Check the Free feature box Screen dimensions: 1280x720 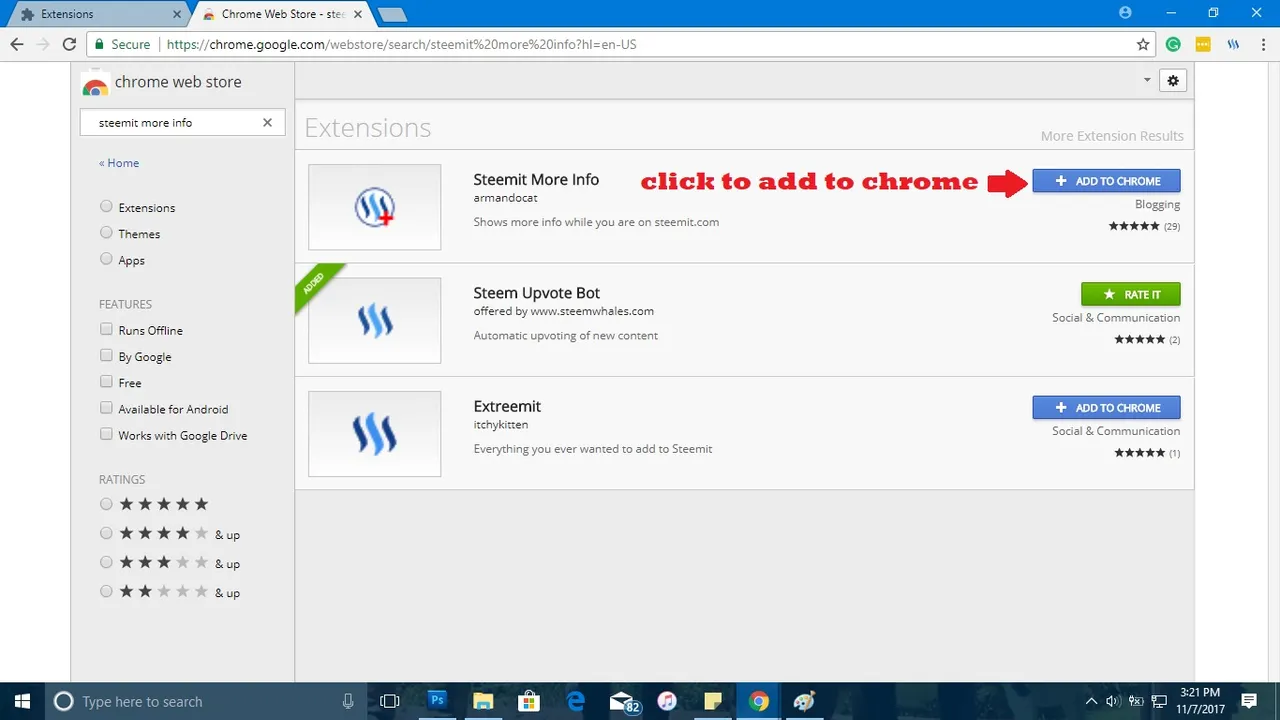[x=106, y=382]
